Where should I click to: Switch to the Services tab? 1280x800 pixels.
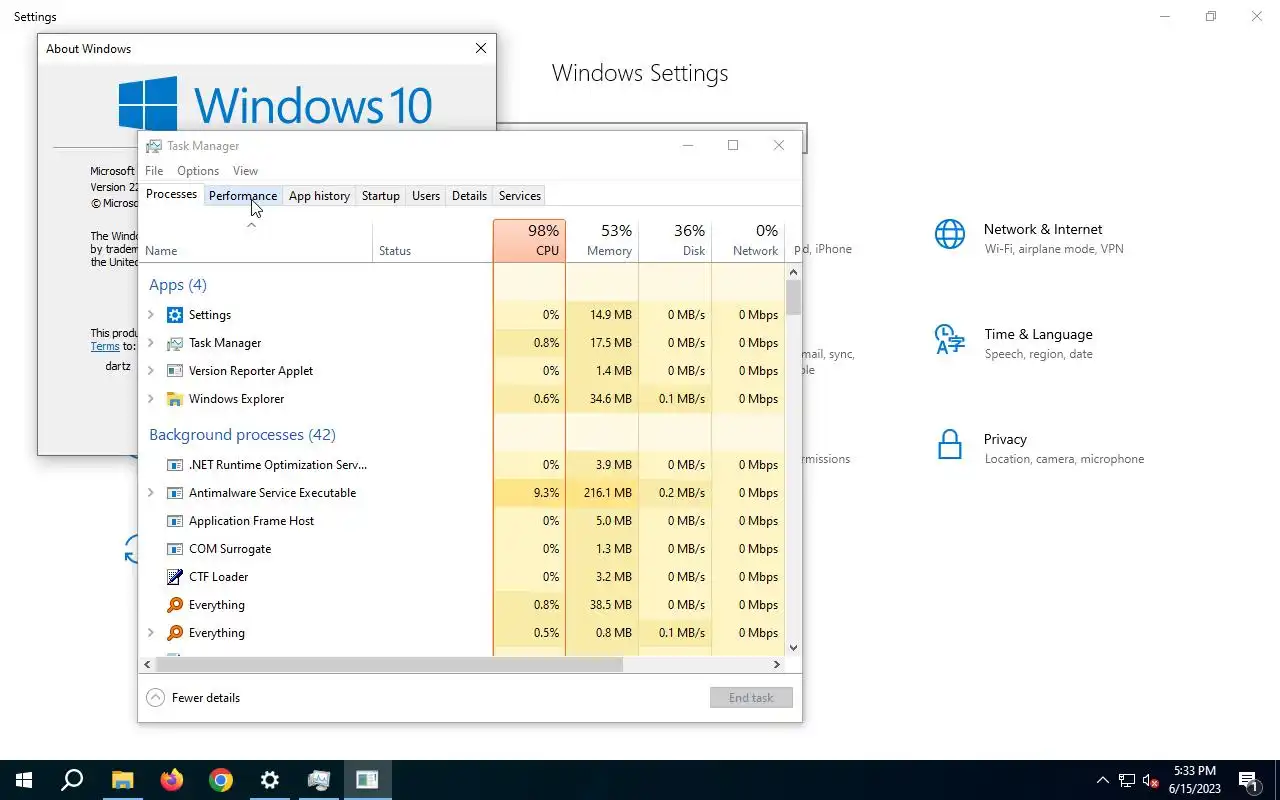point(520,196)
